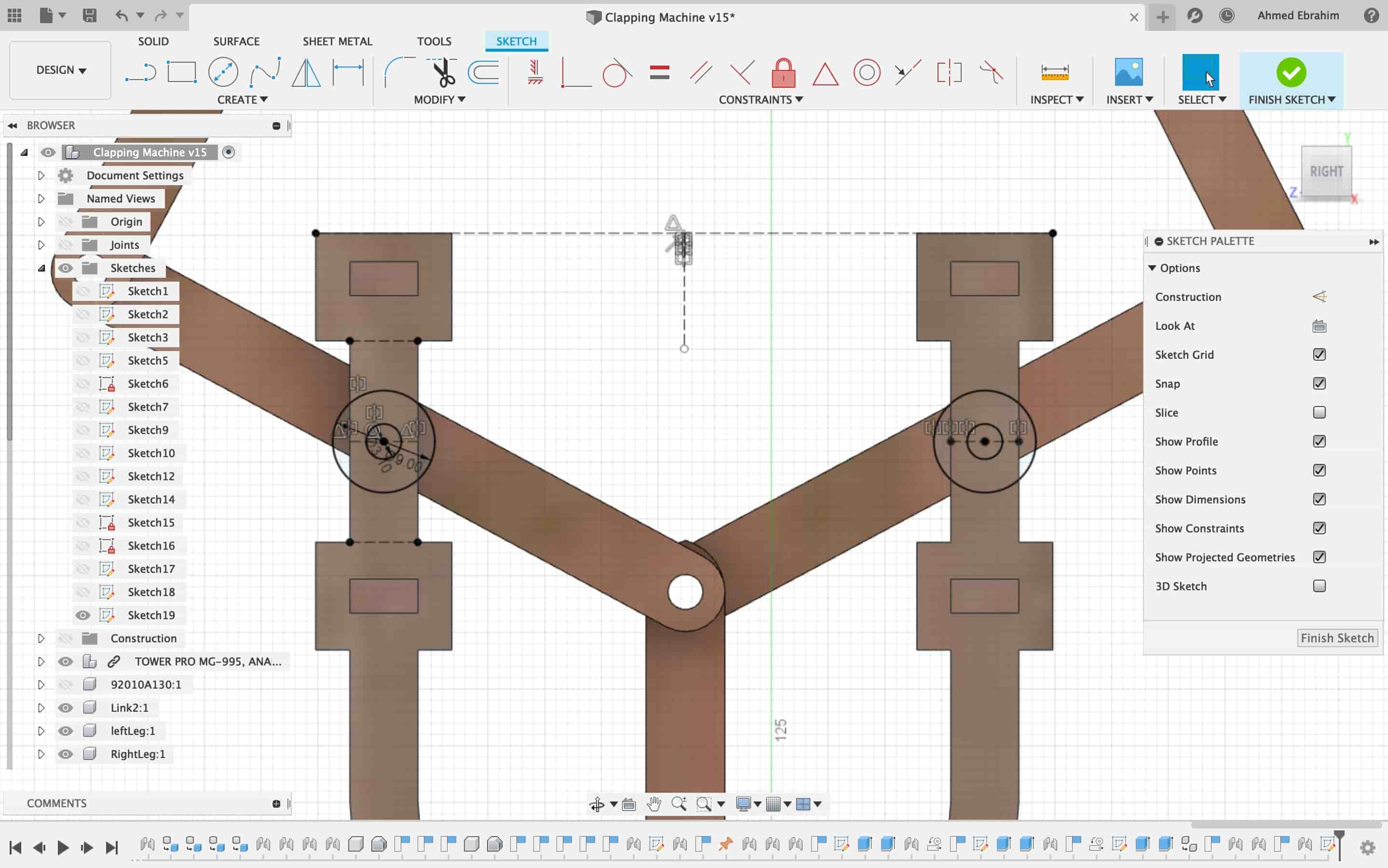Image resolution: width=1388 pixels, height=868 pixels.
Task: Select the leftLeg:1 component
Action: tap(133, 730)
